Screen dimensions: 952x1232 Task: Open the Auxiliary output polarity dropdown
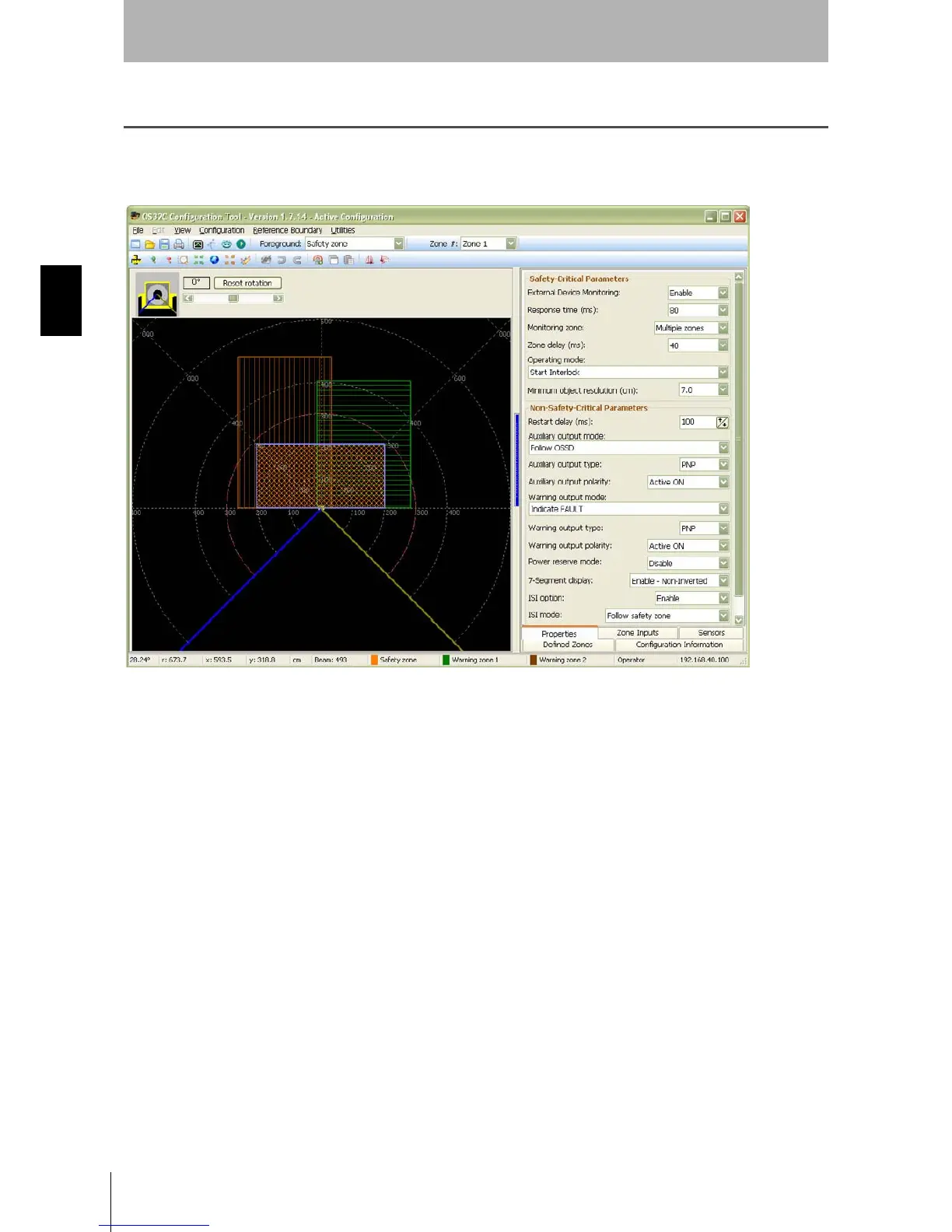(x=723, y=482)
